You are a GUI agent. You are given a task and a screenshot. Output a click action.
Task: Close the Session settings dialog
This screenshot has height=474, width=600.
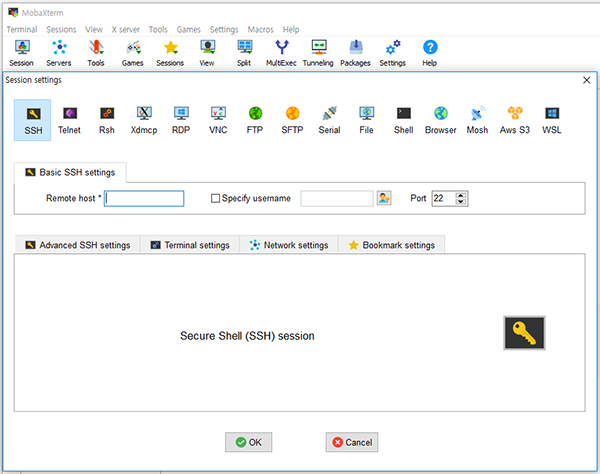coord(587,80)
